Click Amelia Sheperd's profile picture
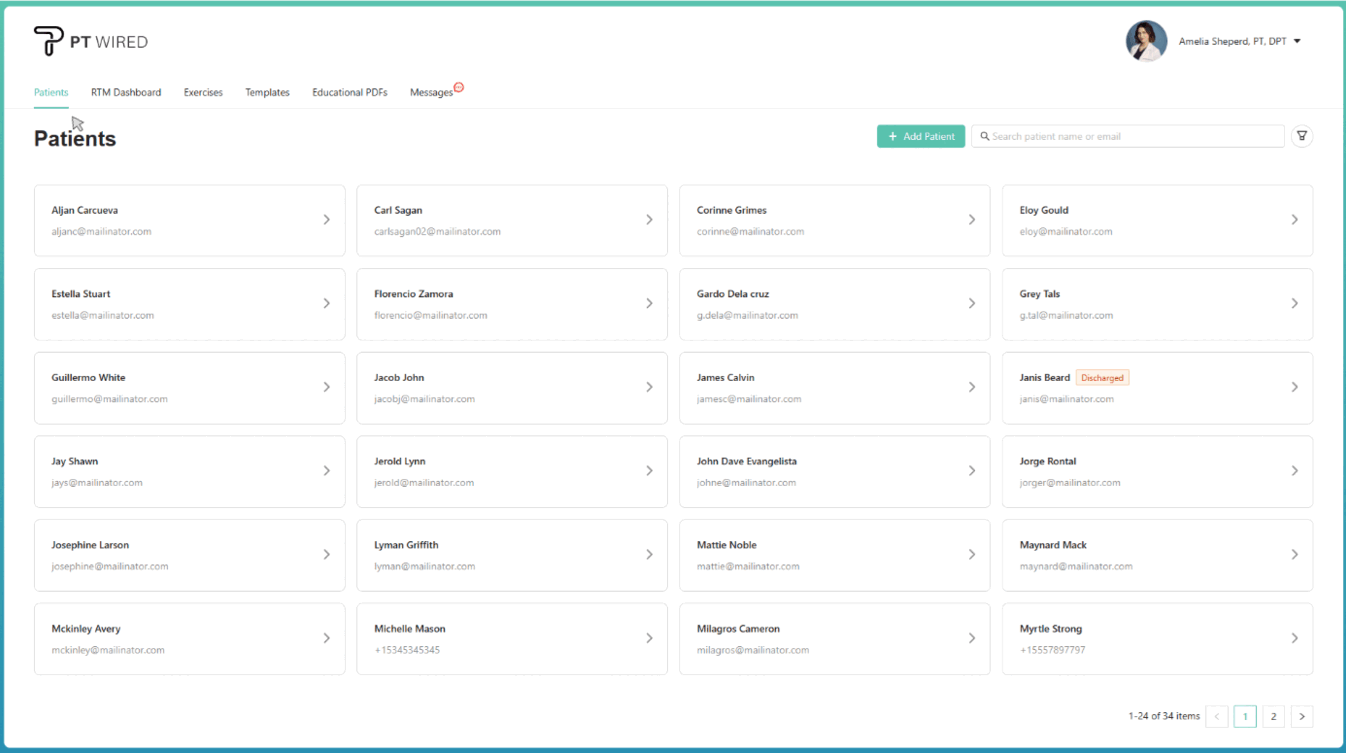The width and height of the screenshot is (1346, 753). point(1146,41)
